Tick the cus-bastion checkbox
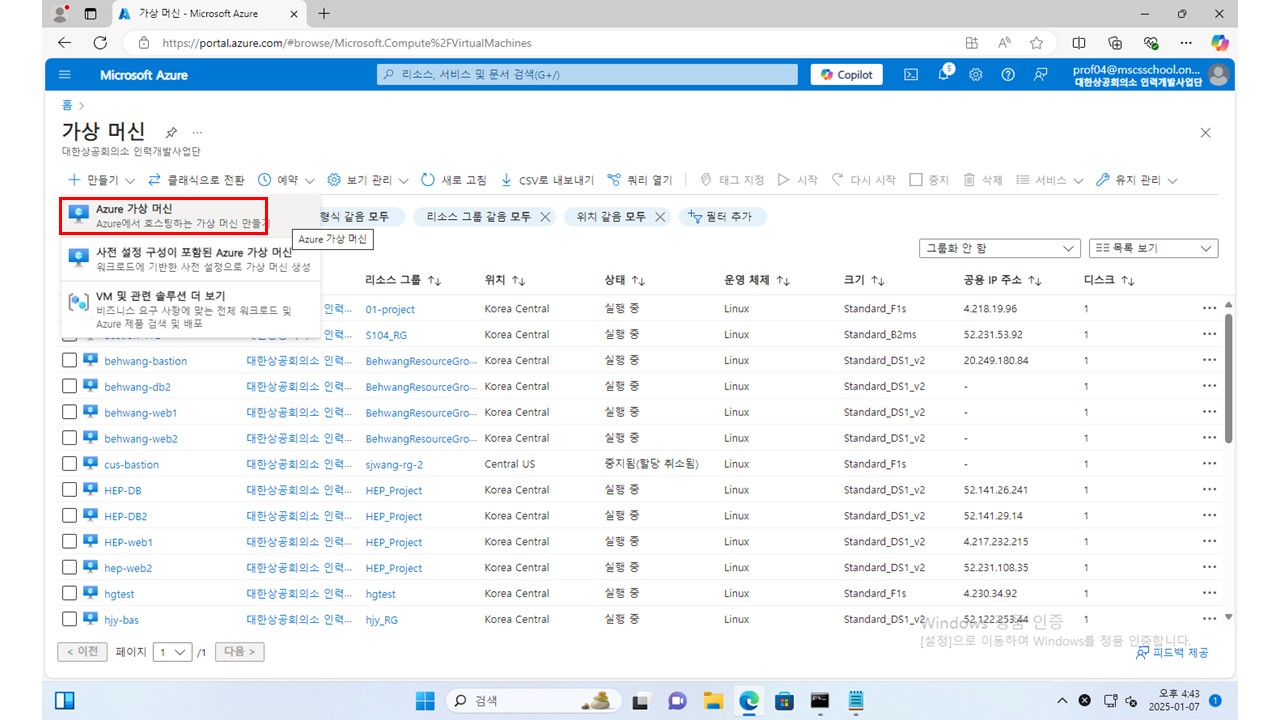The width and height of the screenshot is (1280, 720). click(69, 464)
